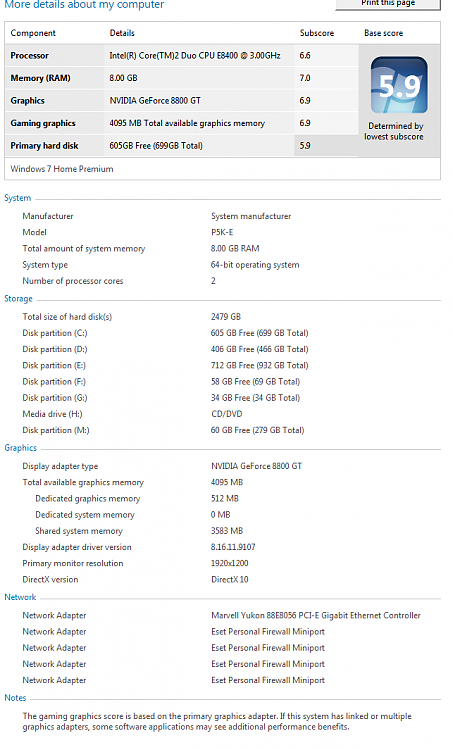This screenshot has width=455, height=750.
Task: Click the System section heading
Action: click(18, 198)
